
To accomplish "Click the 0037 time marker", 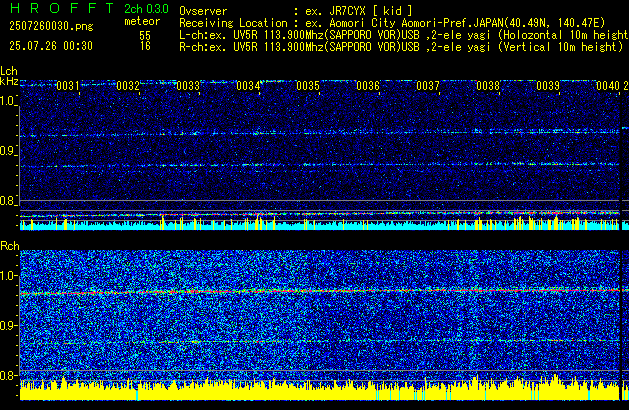I will point(428,86).
